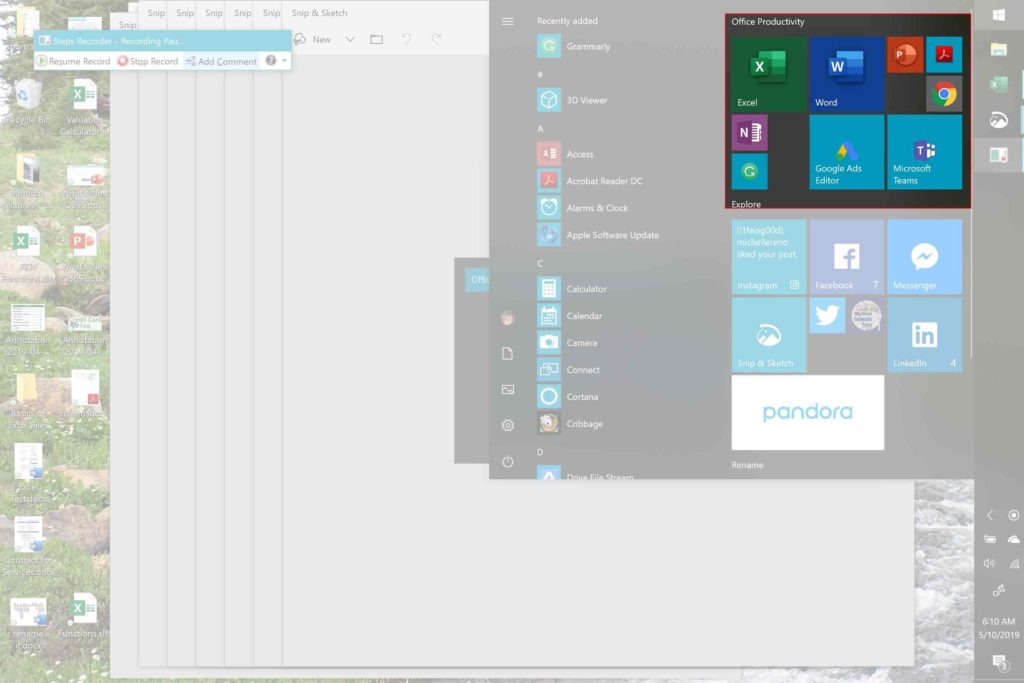Open the Google Ads Editor tile
The width and height of the screenshot is (1024, 683).
point(846,152)
